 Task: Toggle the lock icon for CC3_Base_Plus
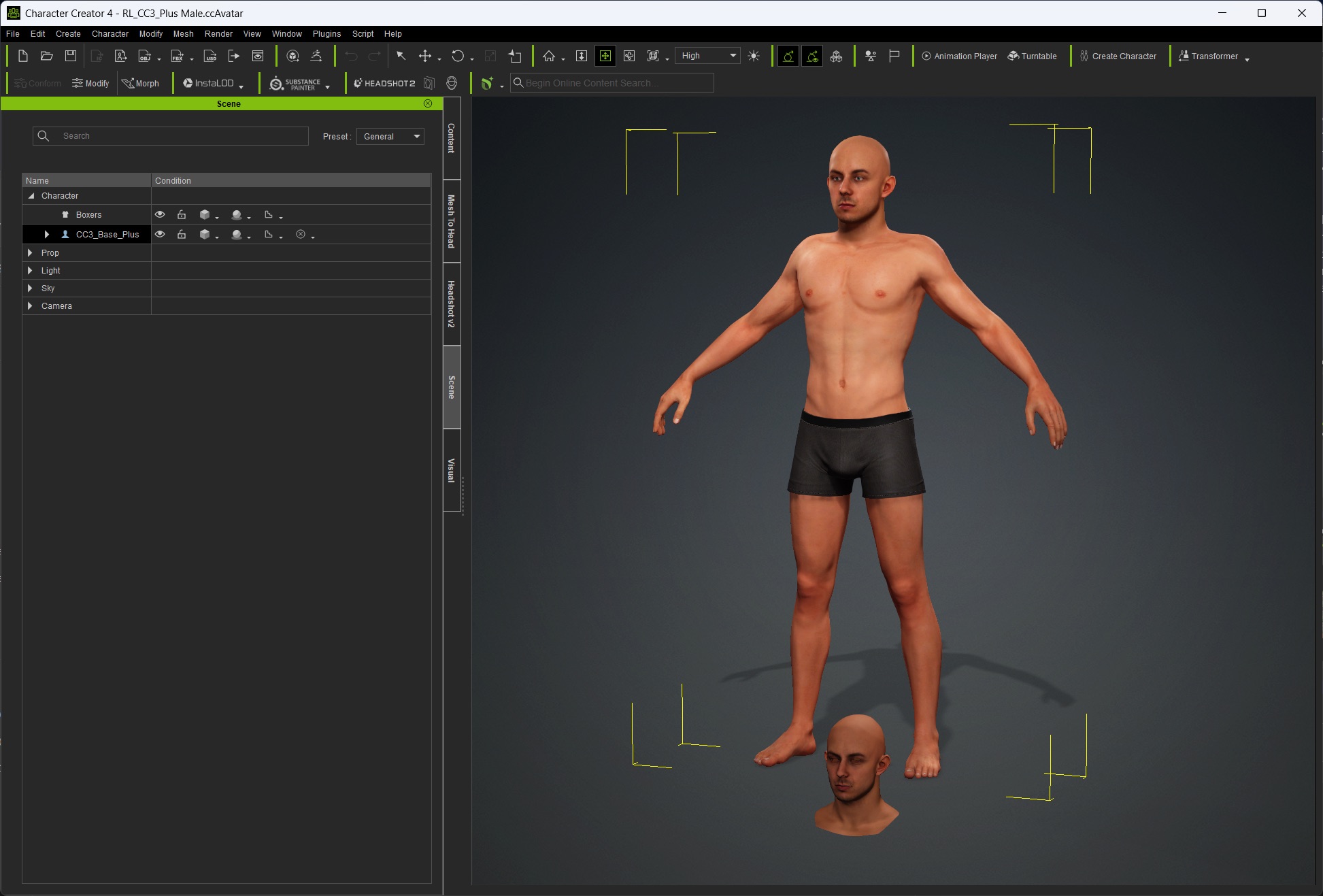click(x=182, y=234)
